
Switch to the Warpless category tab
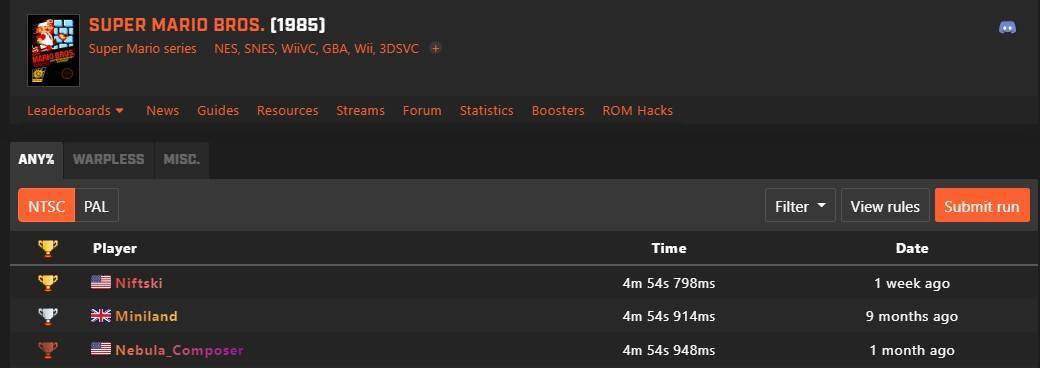(108, 160)
